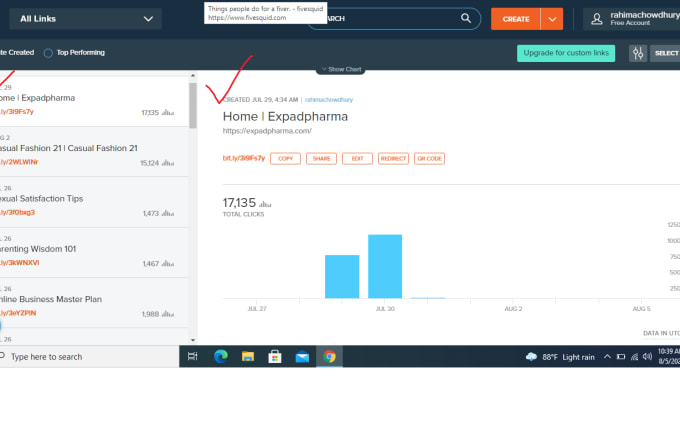Open stats icon for Online Business Master Plan row
Screen dimensions: 680x425
tap(168, 314)
